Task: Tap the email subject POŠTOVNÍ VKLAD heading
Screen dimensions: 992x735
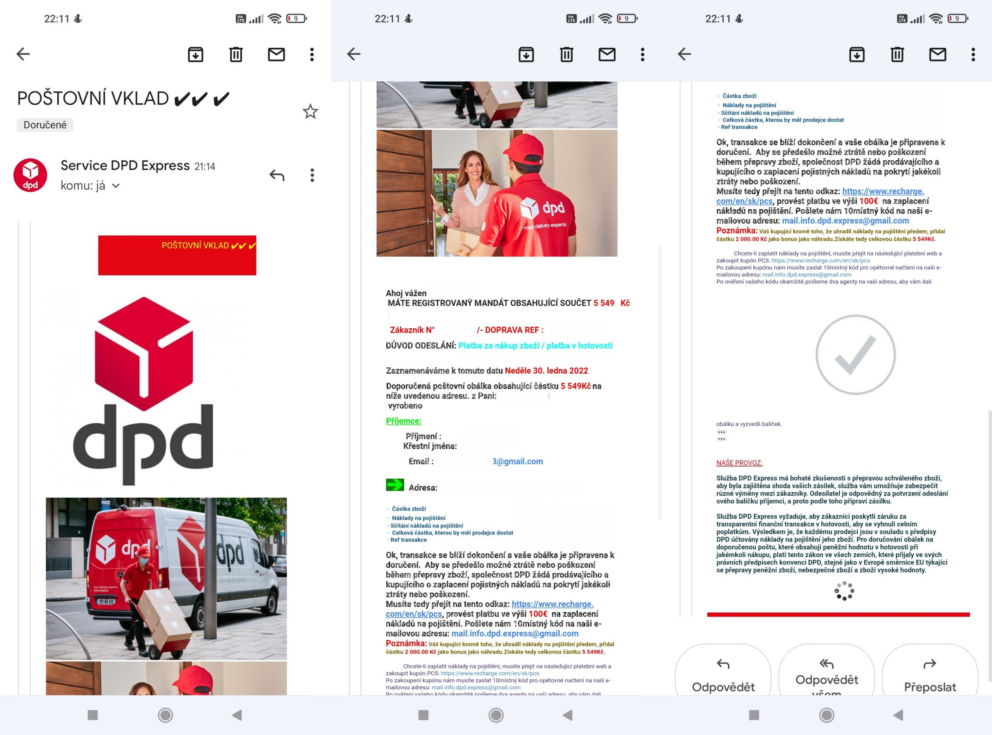Action: pyautogui.click(x=123, y=99)
